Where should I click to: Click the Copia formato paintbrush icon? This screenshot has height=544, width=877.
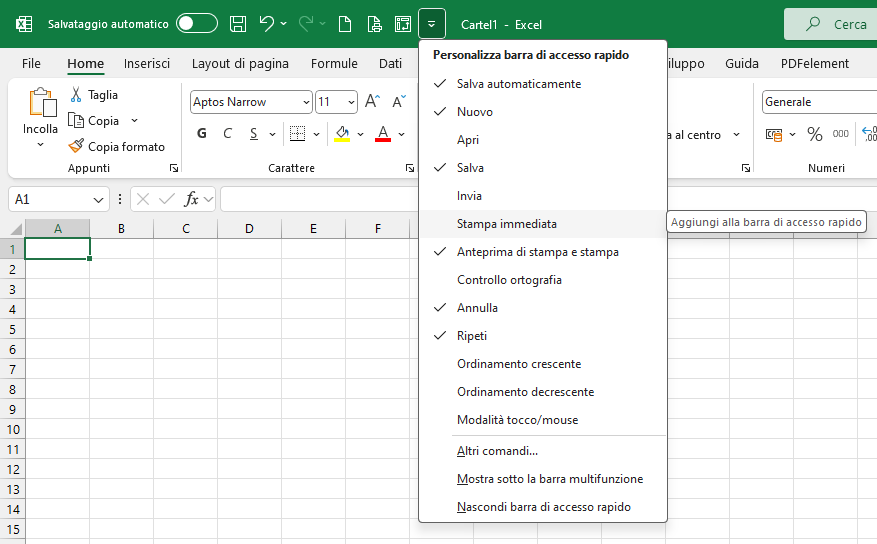(76, 146)
